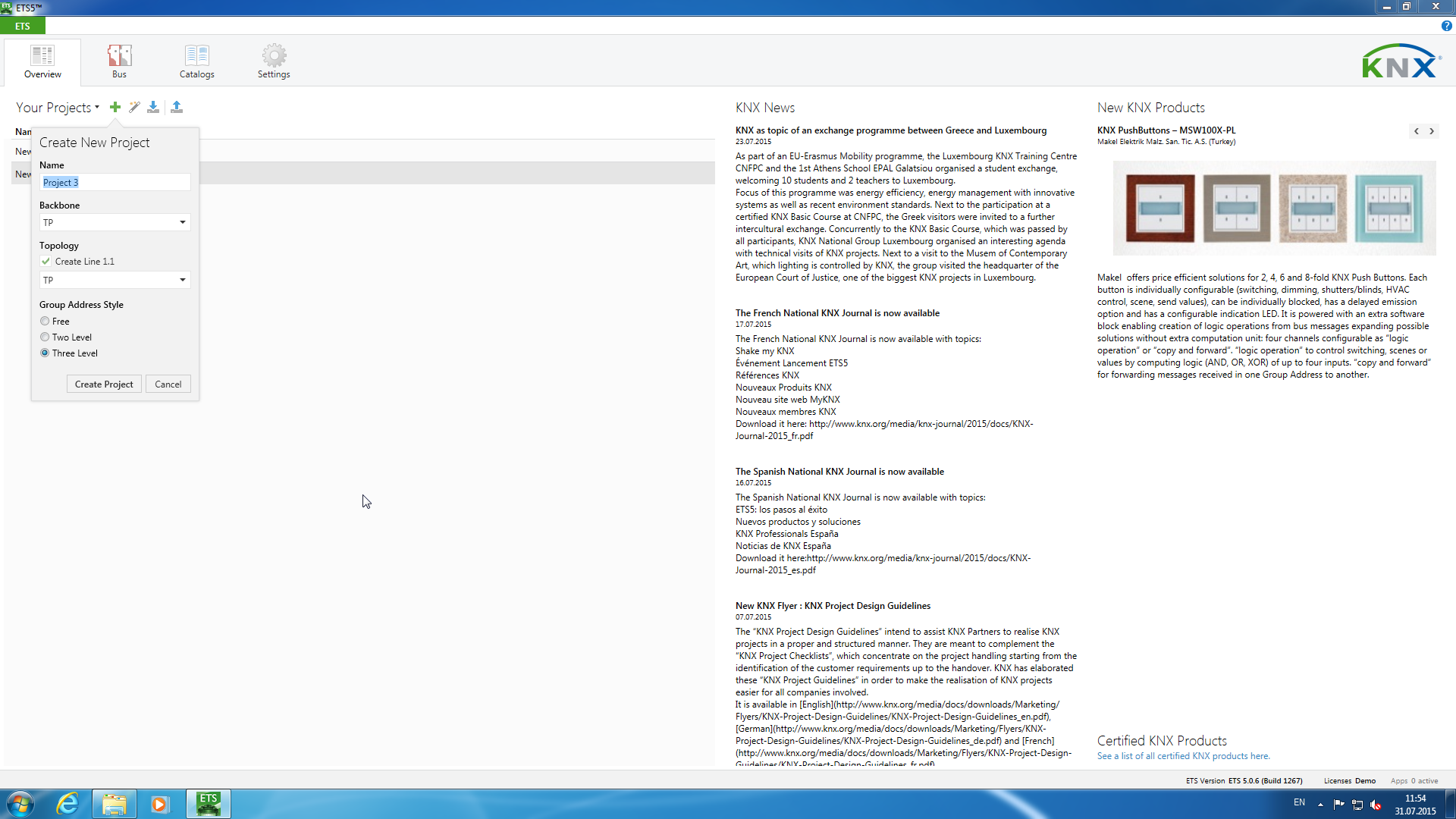Screen dimensions: 1456x819
Task: Switch to the Overview tab
Action: [x=42, y=61]
